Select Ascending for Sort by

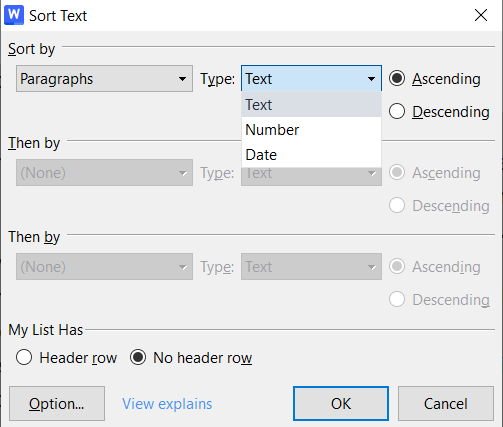[435, 79]
